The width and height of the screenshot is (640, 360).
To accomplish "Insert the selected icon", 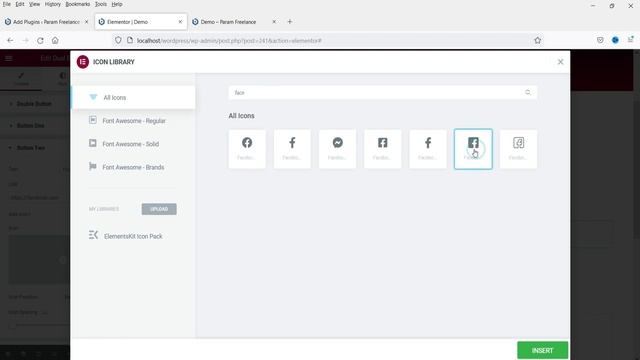I will point(542,351).
